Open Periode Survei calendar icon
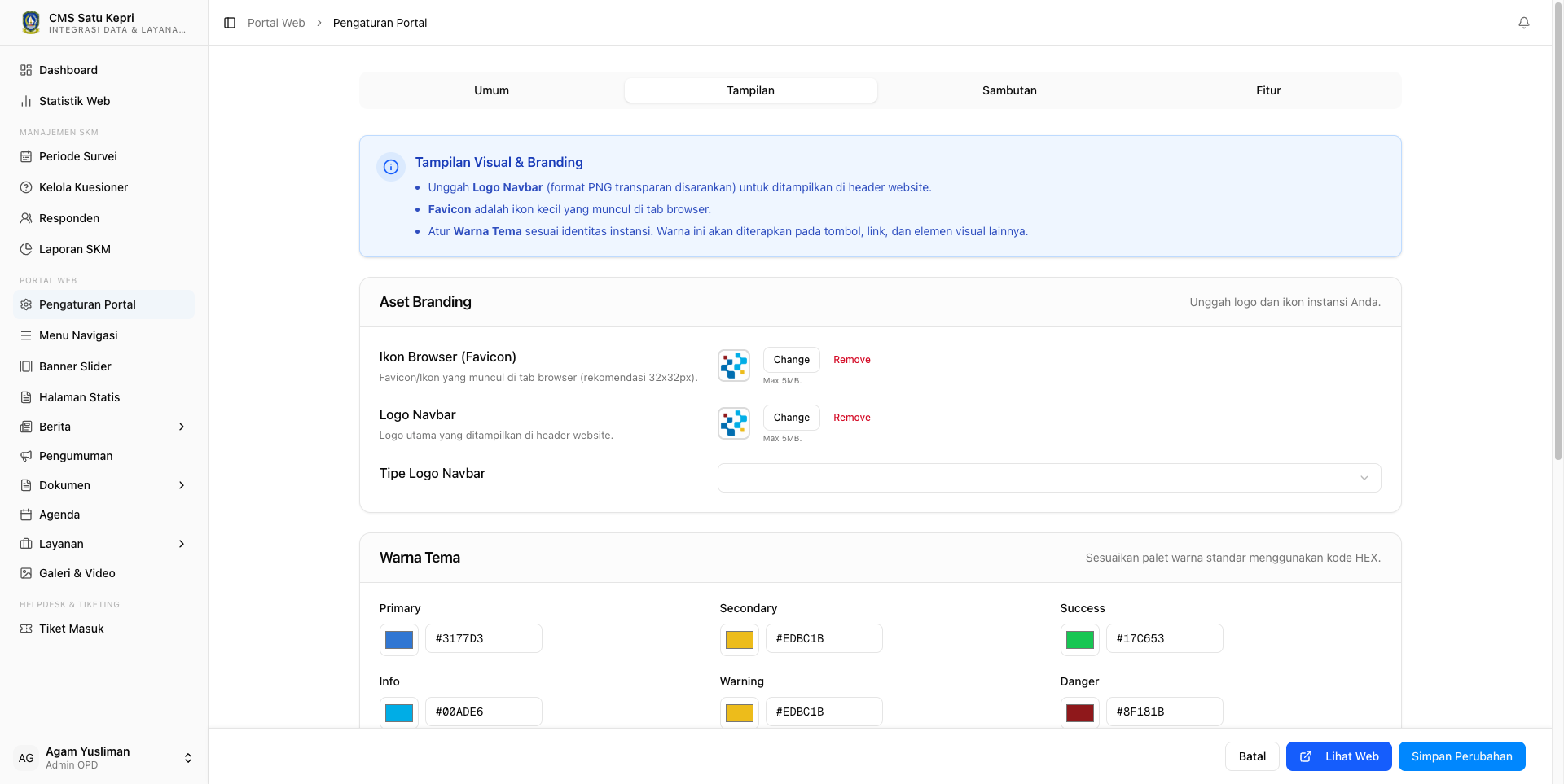Viewport: 1564px width, 784px height. (26, 156)
